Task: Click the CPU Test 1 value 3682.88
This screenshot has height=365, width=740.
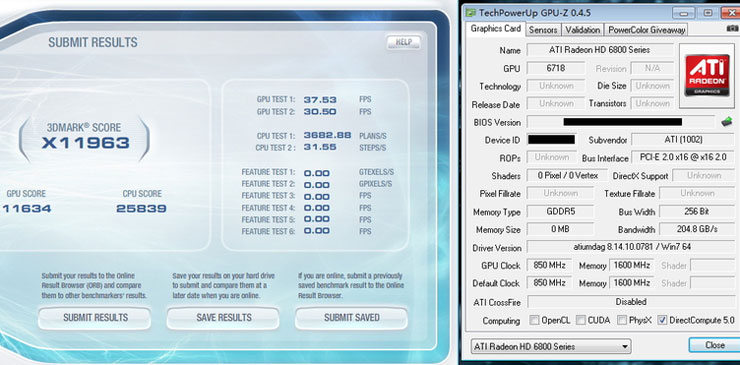Action: pos(328,135)
